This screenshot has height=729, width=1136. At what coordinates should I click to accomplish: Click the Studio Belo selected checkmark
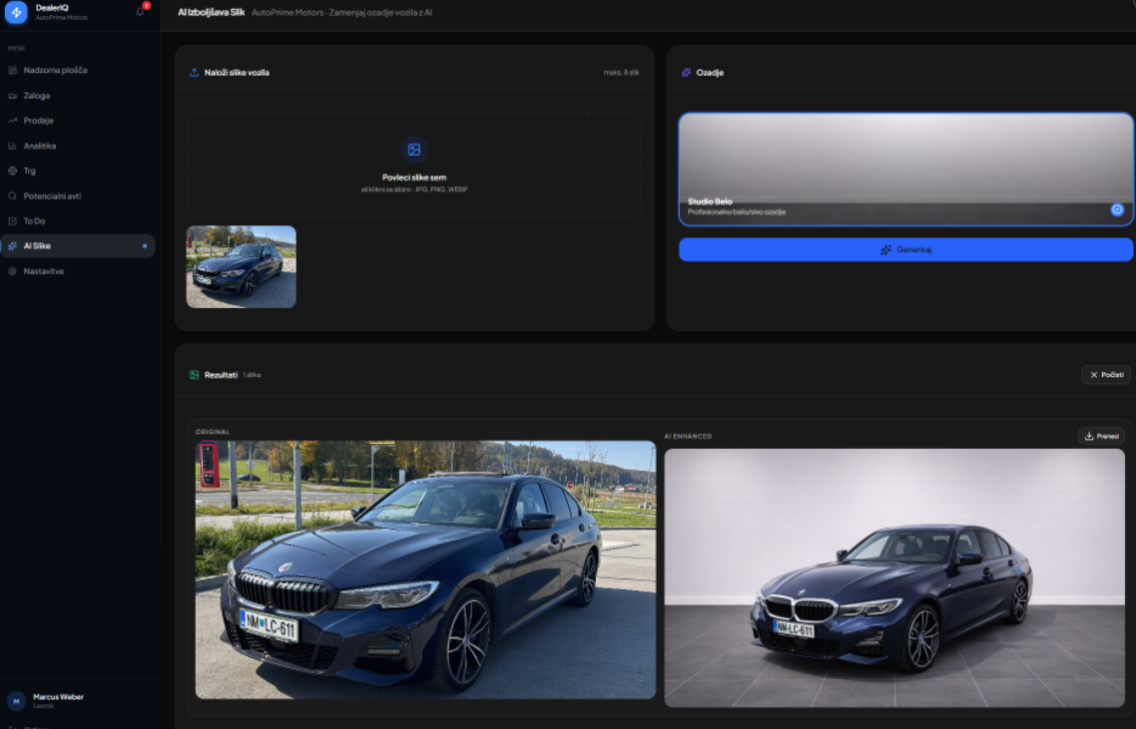coord(1117,210)
